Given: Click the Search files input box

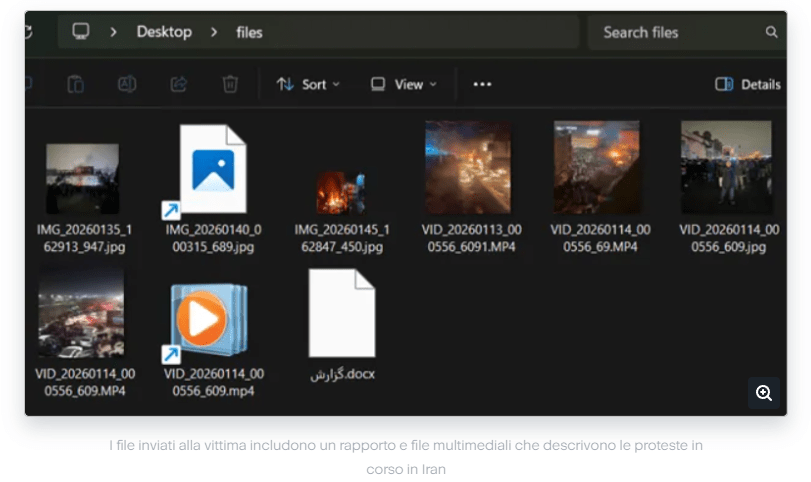Looking at the screenshot, I should click(x=675, y=32).
